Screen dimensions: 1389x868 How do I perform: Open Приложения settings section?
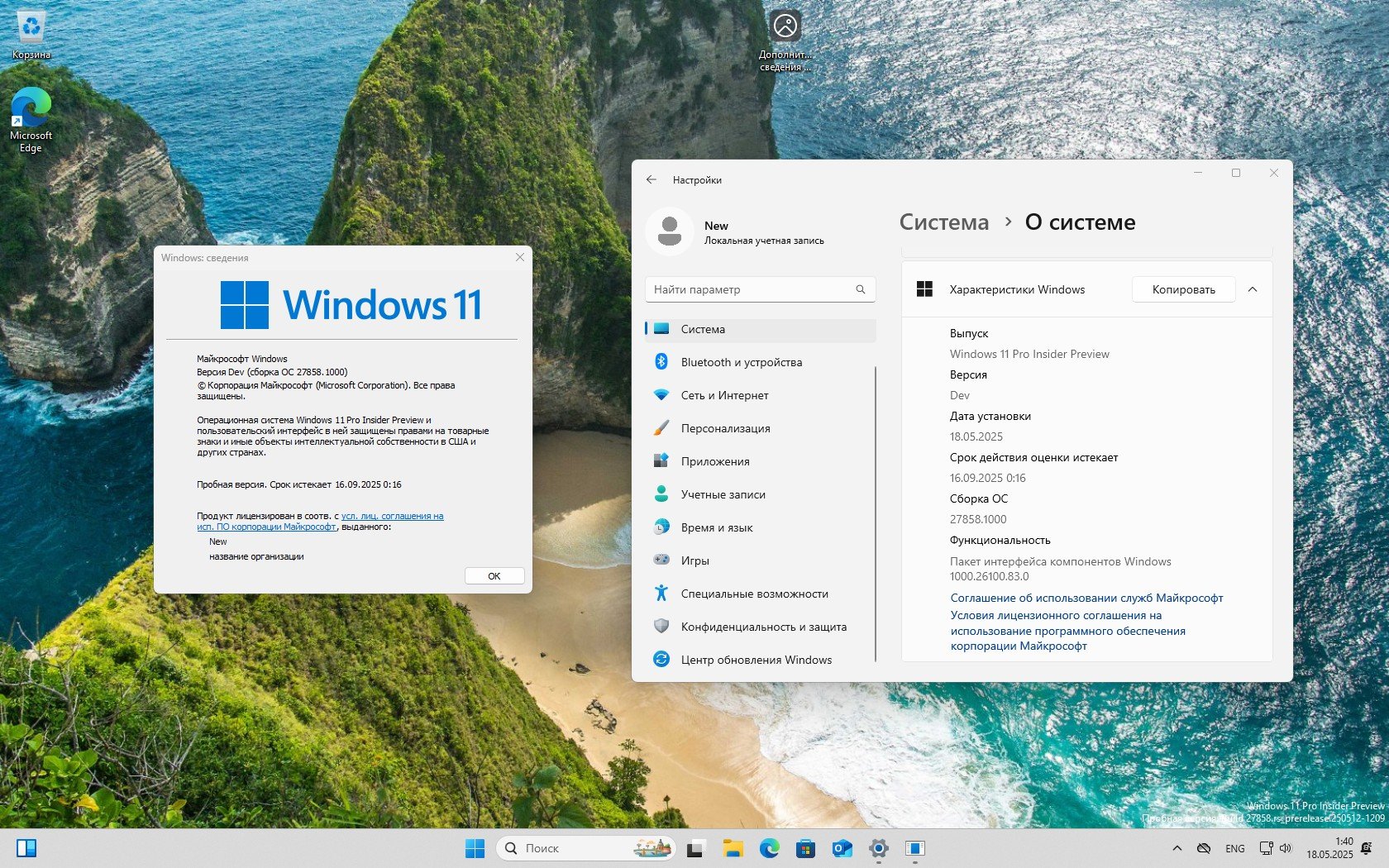(714, 461)
